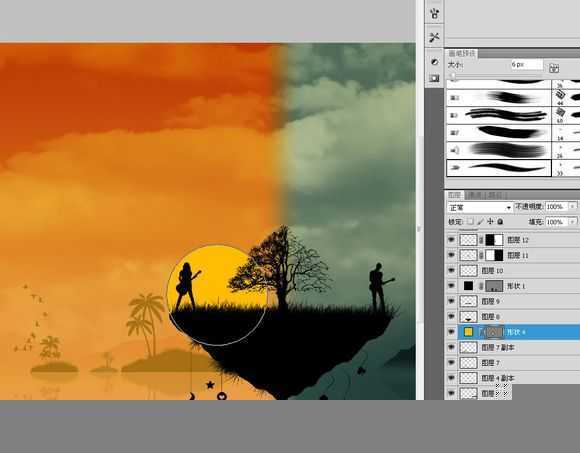The height and width of the screenshot is (453, 580).
Task: Click the link icon on 图层 11
Action: pos(481,255)
